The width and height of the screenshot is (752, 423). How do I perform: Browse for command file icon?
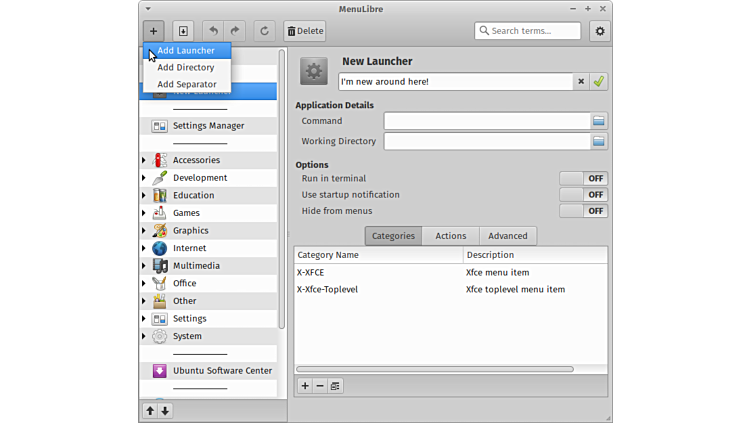tap(598, 121)
